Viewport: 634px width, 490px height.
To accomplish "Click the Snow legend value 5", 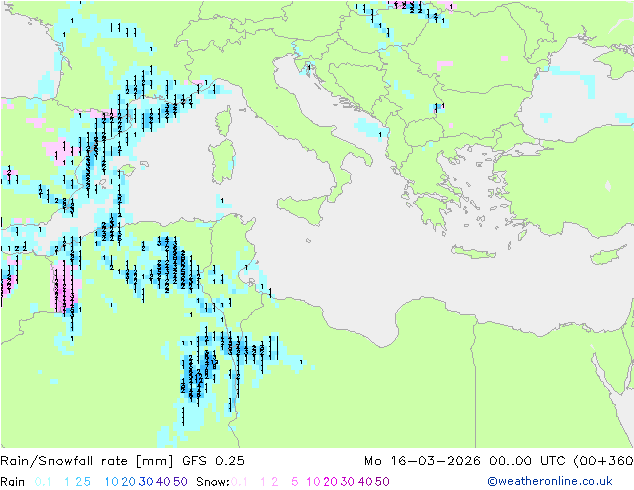I will click(x=295, y=482).
